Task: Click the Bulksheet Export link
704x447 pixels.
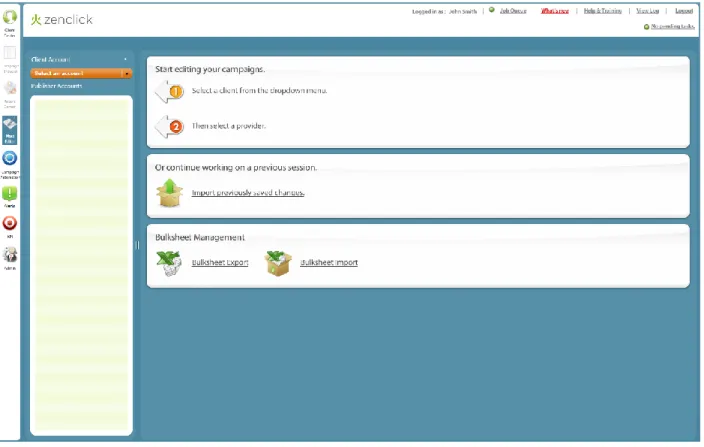Action: (220, 263)
